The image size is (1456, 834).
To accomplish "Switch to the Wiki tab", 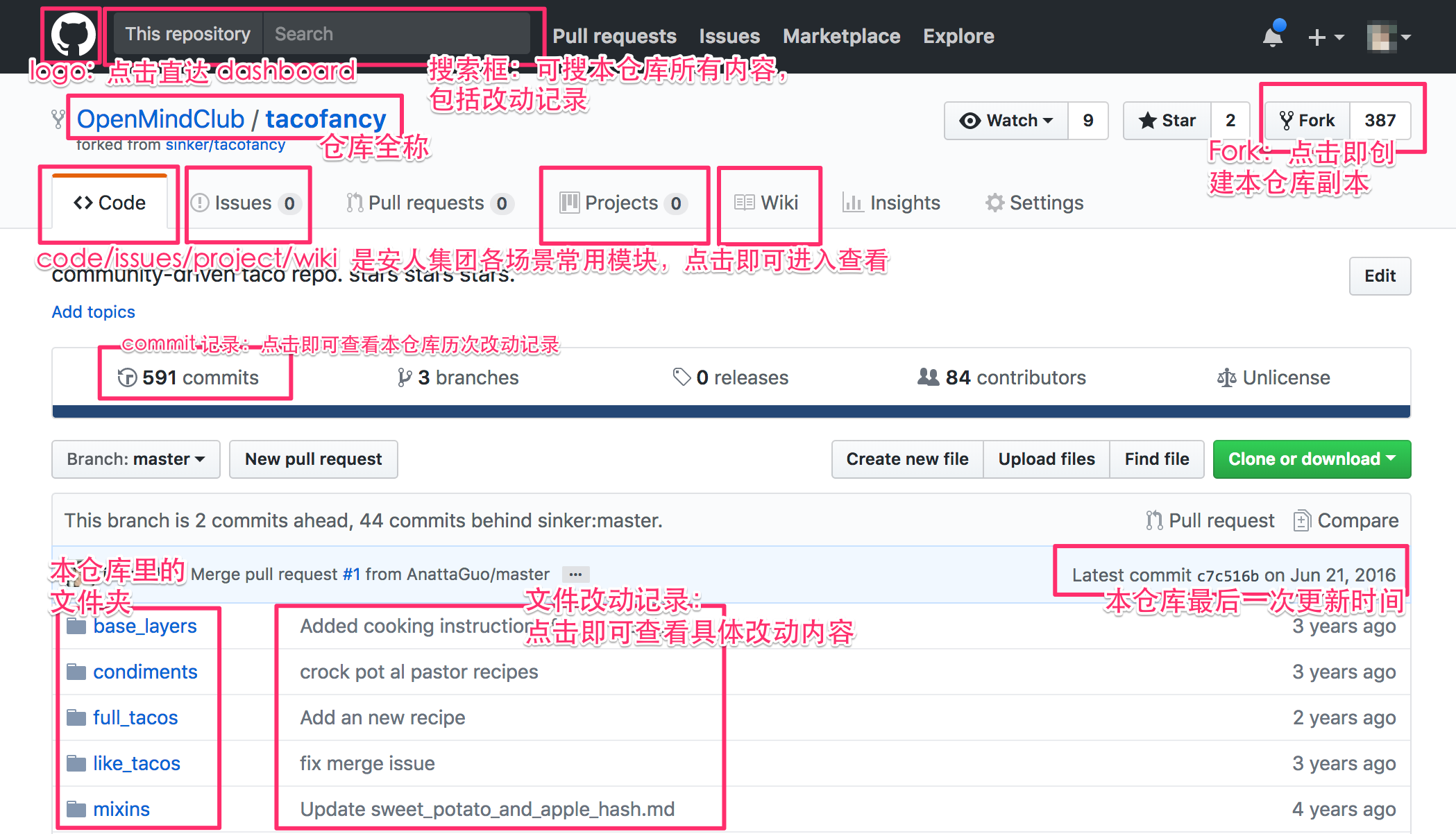I will (766, 203).
